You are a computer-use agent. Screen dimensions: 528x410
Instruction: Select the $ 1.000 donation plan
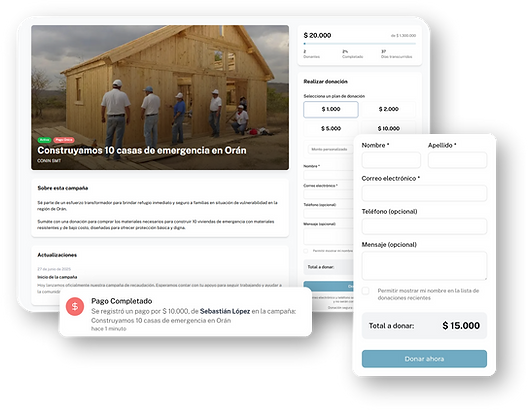tap(331, 109)
